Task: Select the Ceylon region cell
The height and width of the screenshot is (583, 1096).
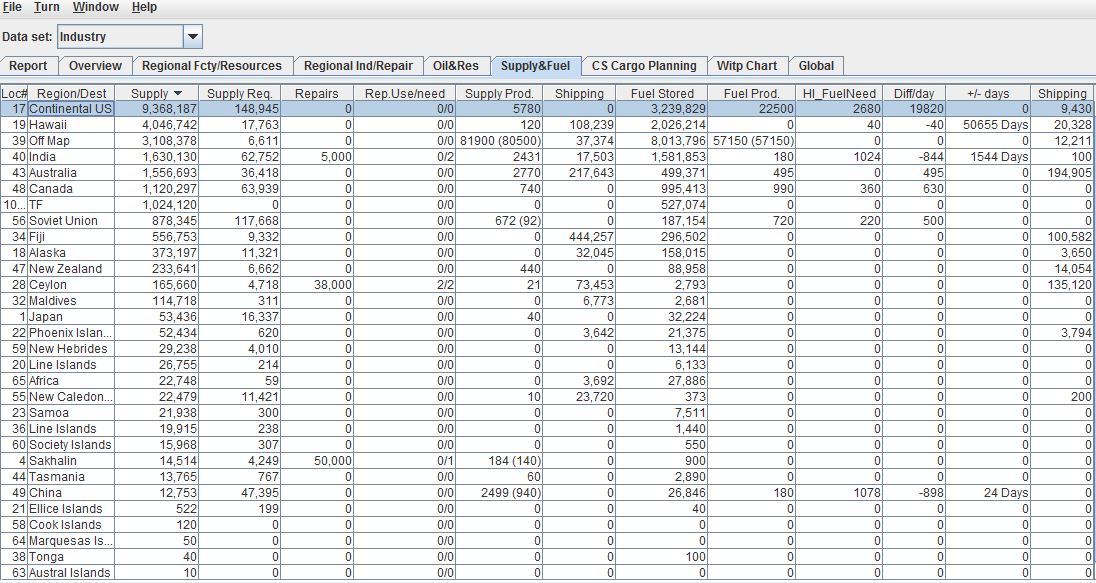Action: tap(71, 285)
